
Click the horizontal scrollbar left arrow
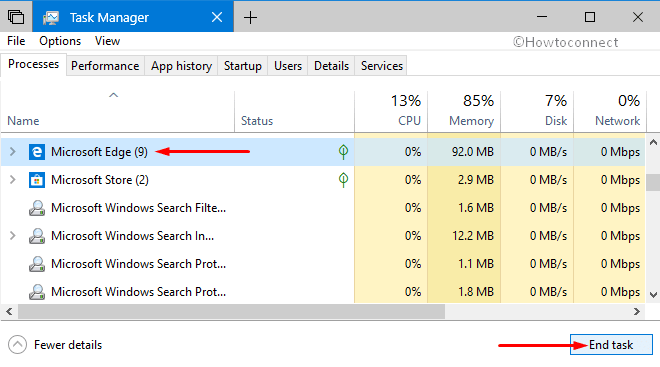9,312
